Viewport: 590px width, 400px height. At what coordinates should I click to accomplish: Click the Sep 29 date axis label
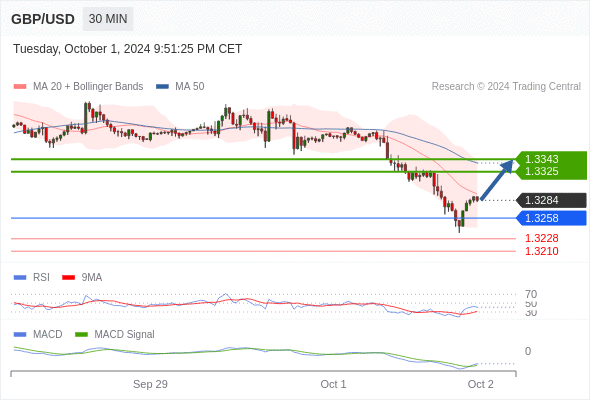[150, 384]
